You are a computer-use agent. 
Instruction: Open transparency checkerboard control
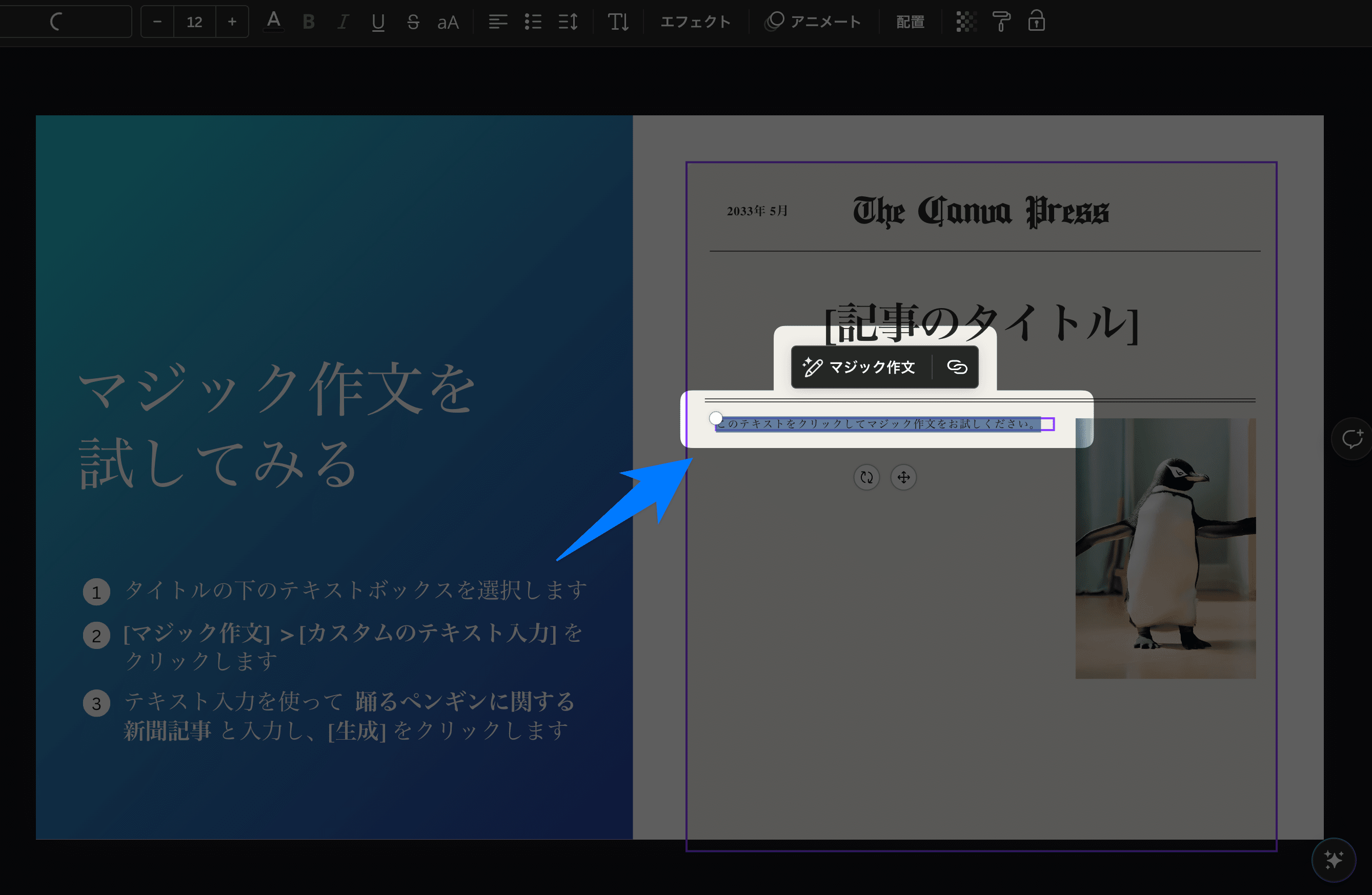point(965,22)
